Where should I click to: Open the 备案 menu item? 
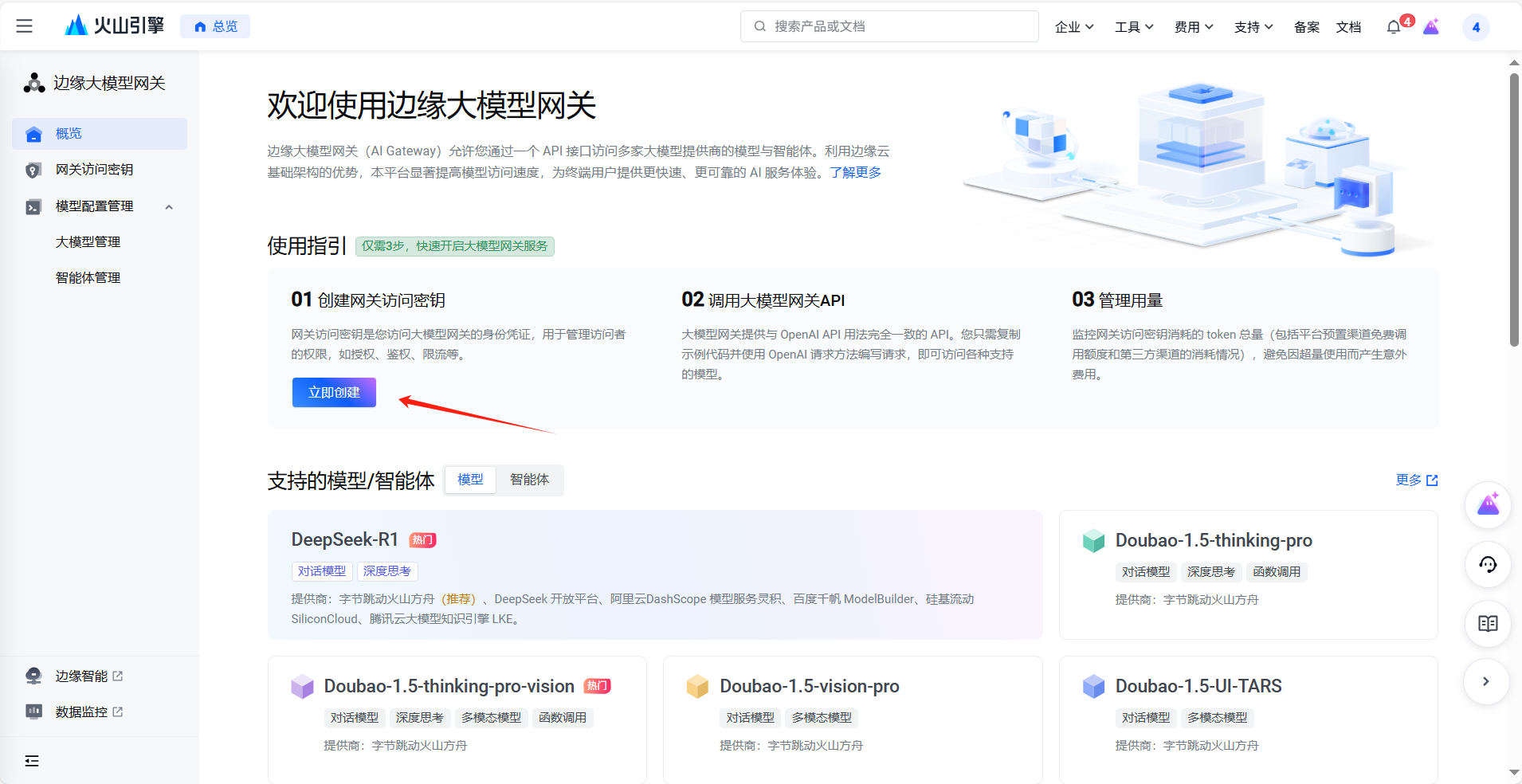(1307, 27)
